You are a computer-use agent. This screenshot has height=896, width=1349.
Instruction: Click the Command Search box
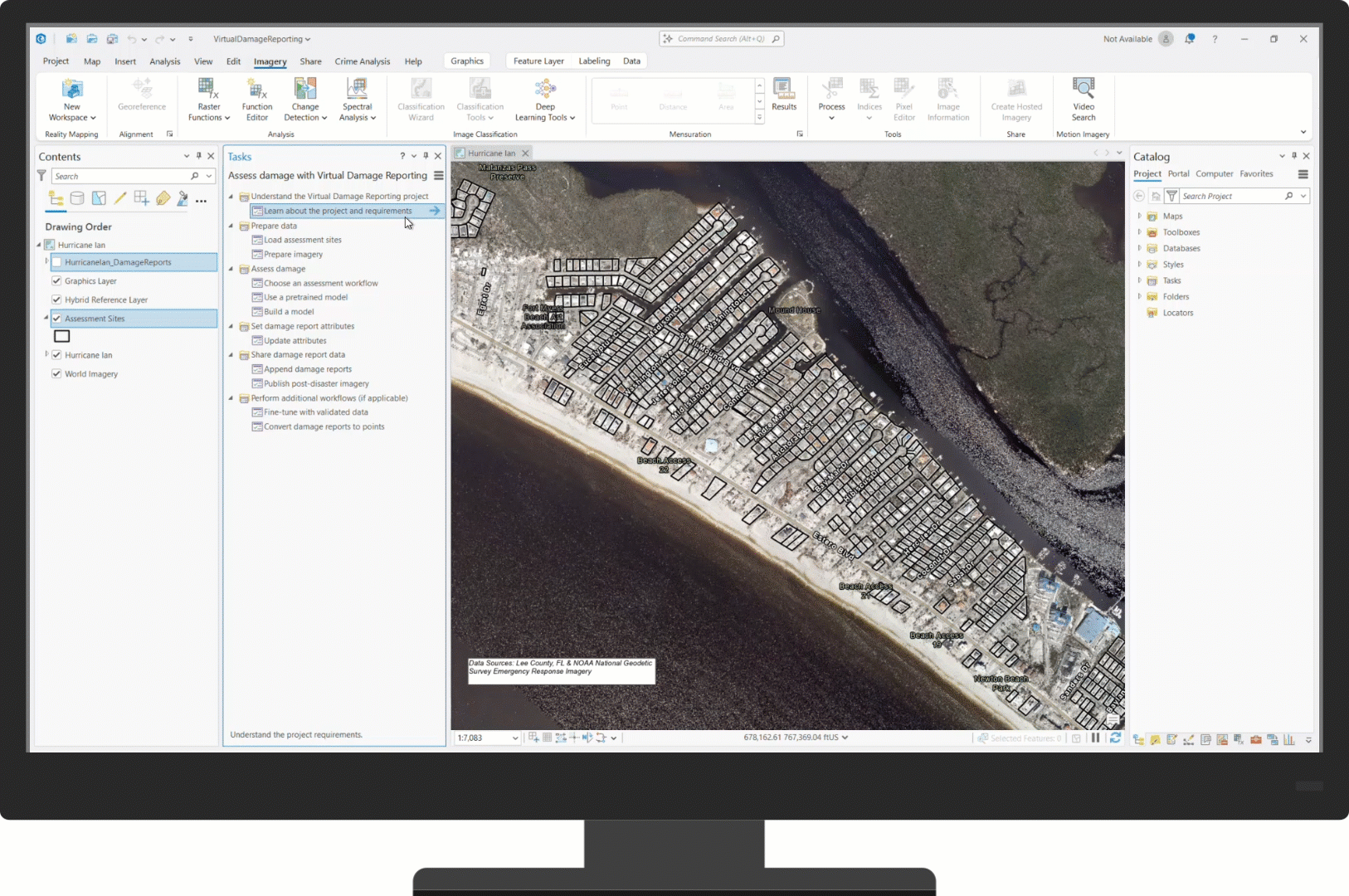point(721,39)
